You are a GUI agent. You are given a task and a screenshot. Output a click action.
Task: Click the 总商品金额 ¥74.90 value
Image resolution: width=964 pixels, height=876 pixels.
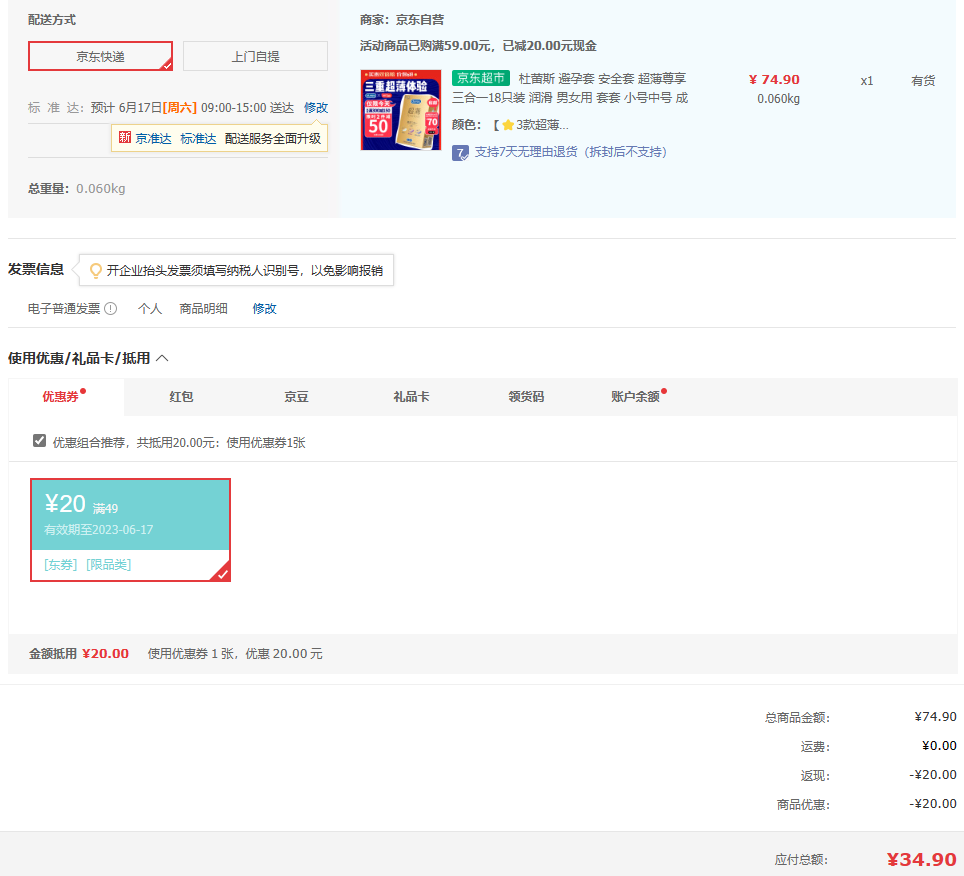(936, 717)
